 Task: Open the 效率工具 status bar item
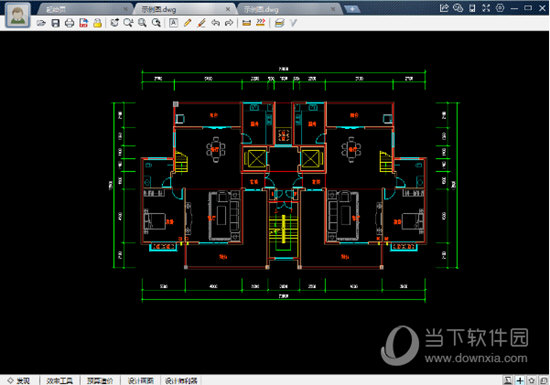(60, 380)
